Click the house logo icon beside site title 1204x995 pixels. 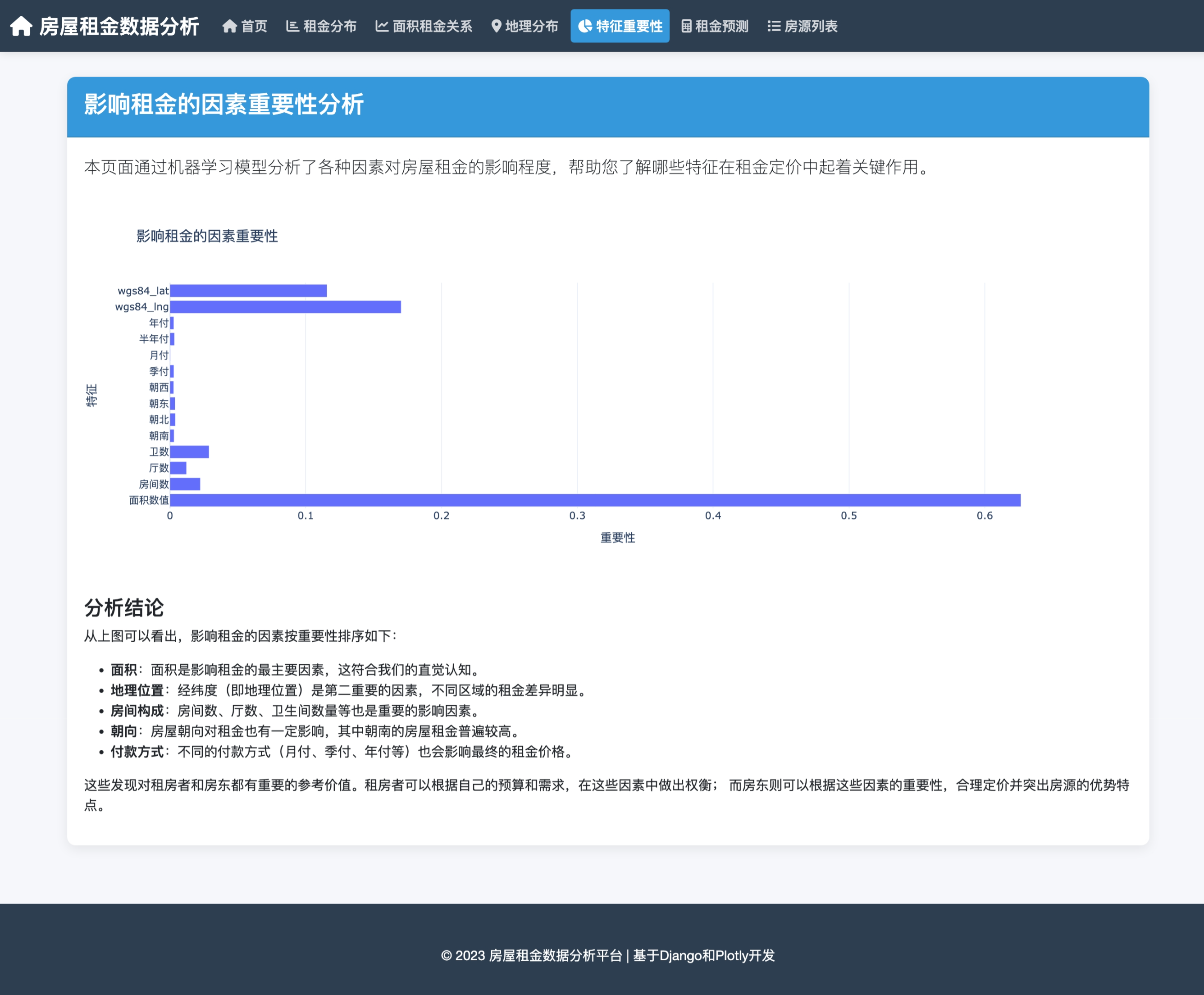pyautogui.click(x=21, y=27)
